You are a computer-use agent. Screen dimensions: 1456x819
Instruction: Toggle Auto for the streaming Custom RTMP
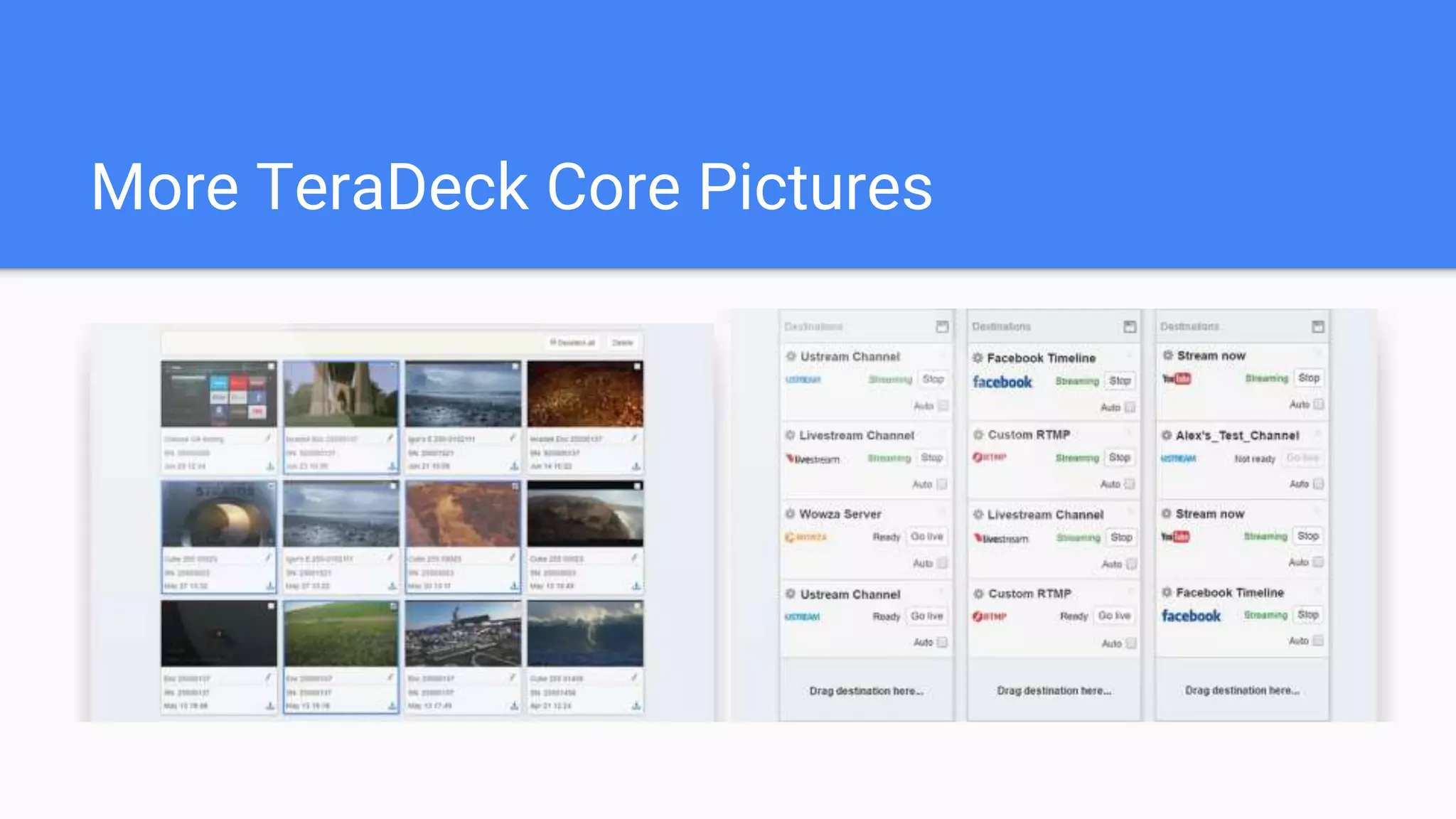pos(1130,484)
